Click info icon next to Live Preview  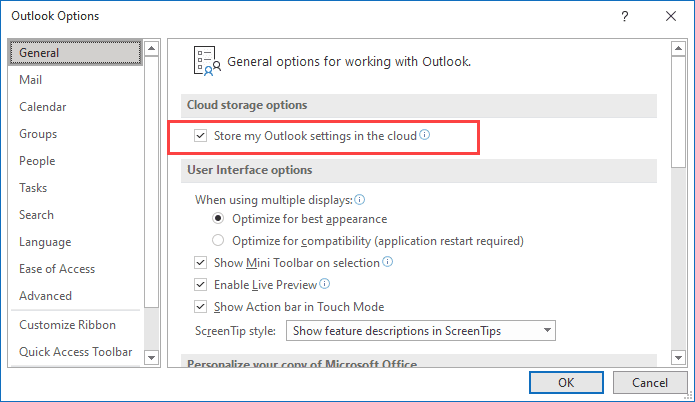click(324, 284)
